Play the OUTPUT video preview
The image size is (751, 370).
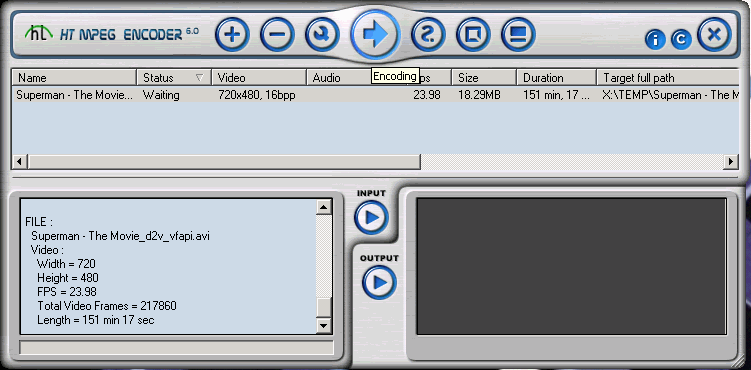379,282
